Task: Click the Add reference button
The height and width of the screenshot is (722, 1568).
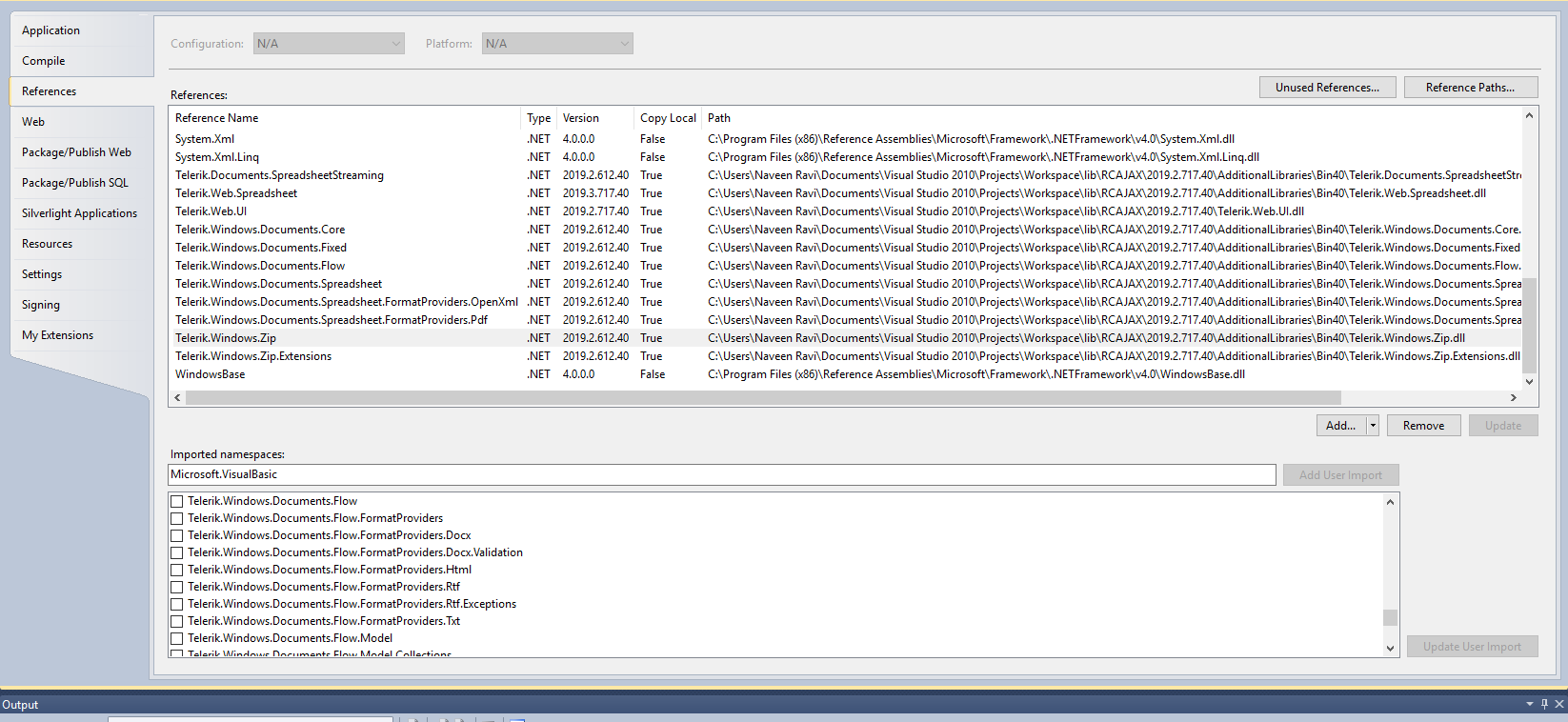Action: (x=1341, y=426)
